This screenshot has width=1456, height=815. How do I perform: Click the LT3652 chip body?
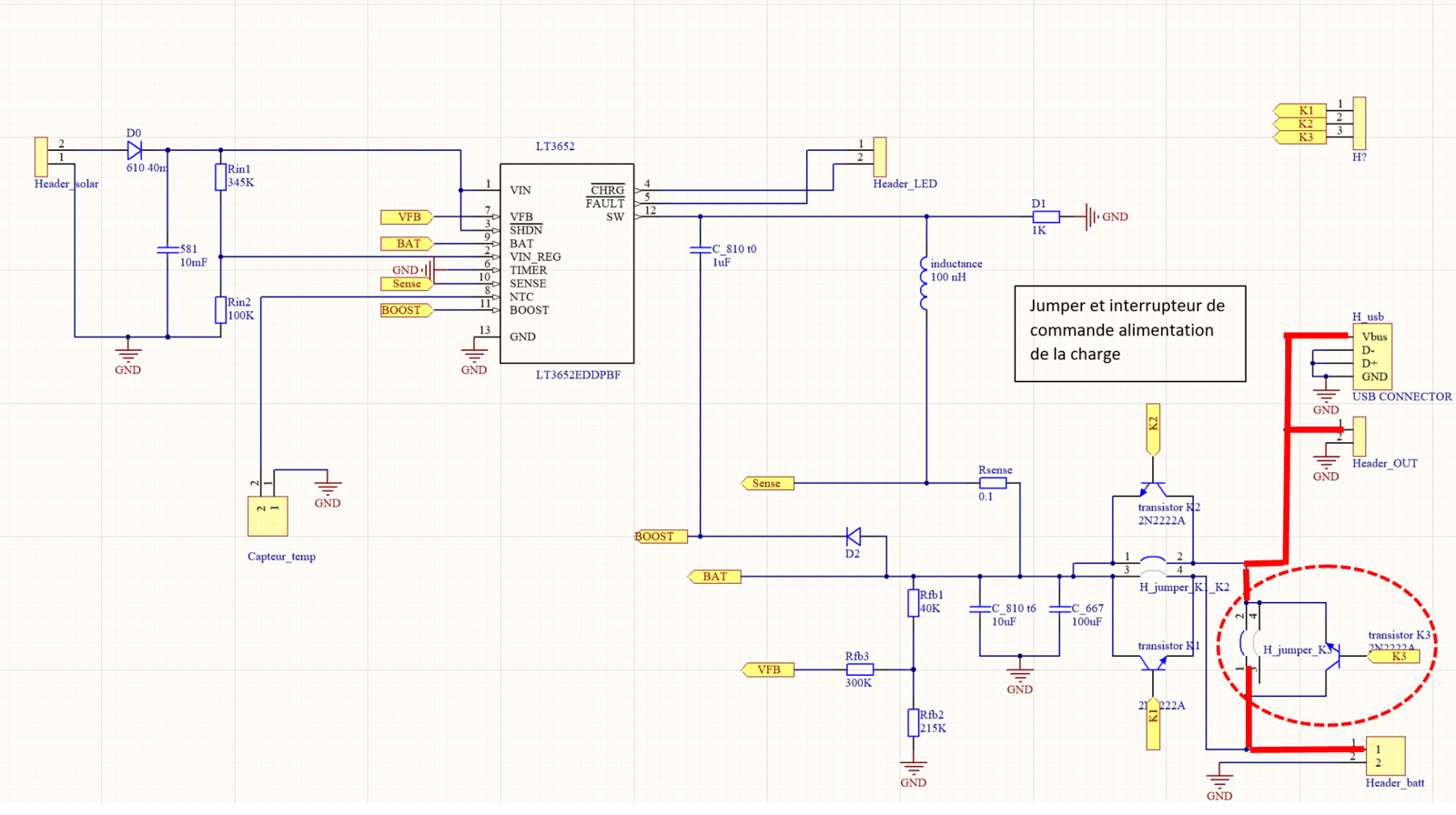pos(566,264)
